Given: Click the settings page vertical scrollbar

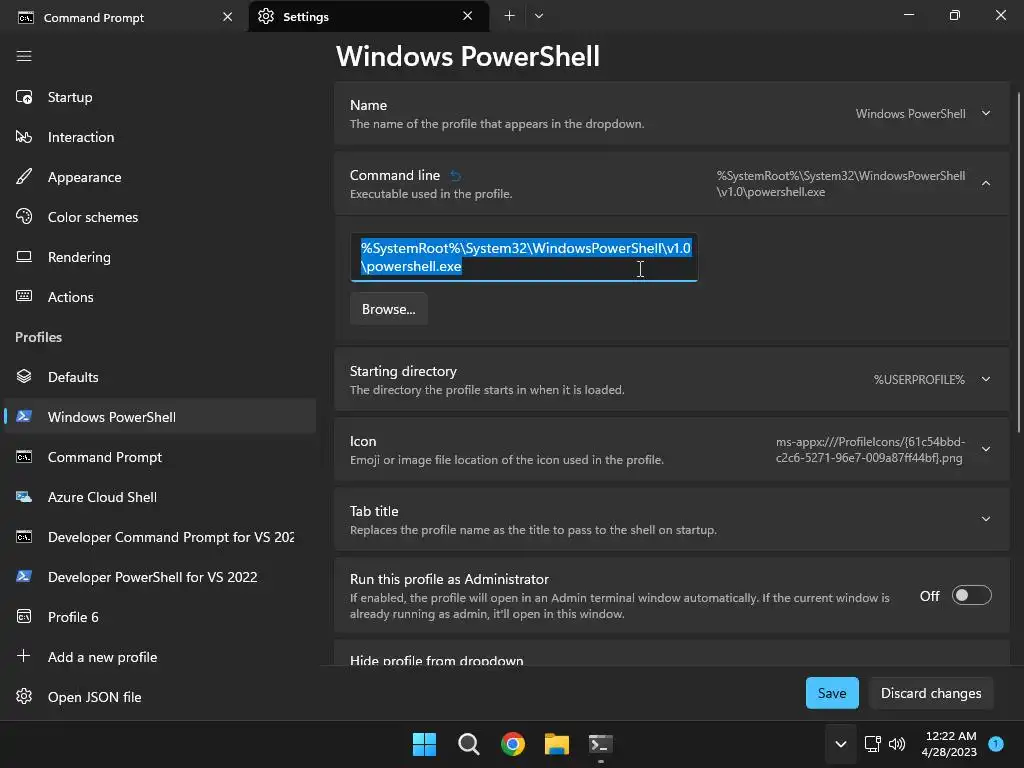Looking at the screenshot, I should (1019, 263).
